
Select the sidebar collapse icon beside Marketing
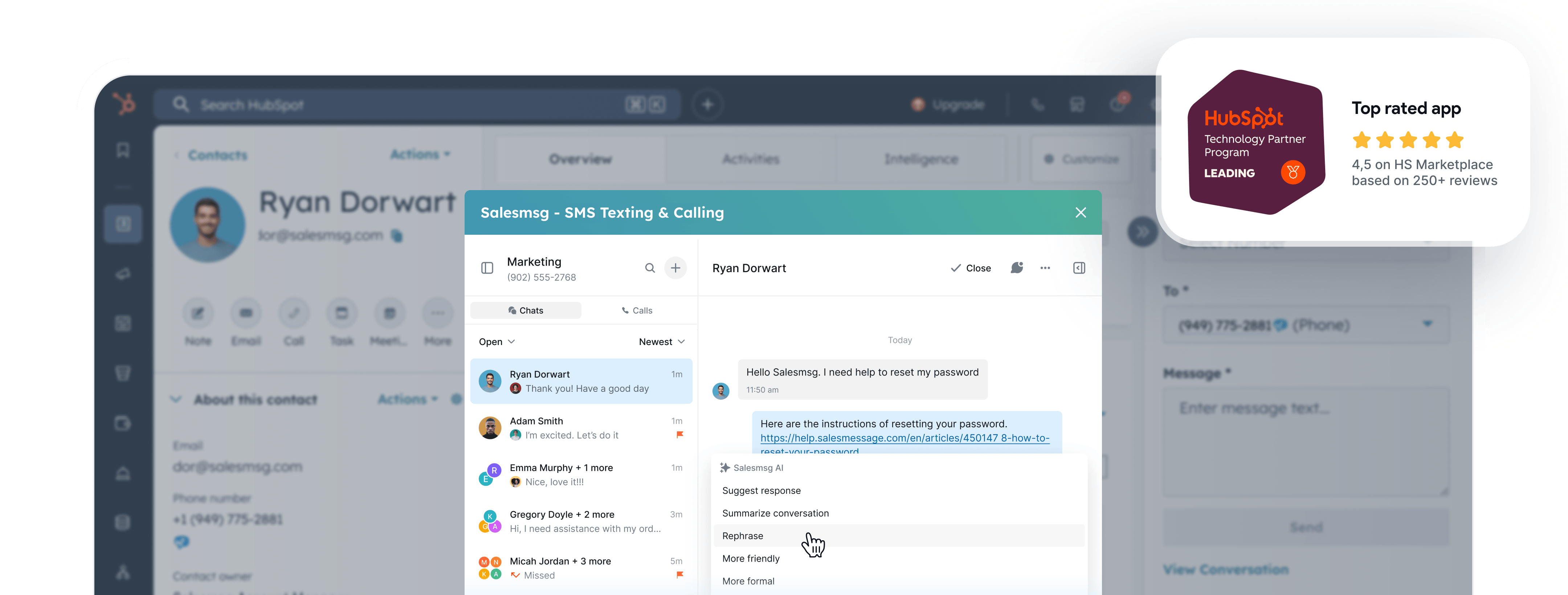click(487, 268)
